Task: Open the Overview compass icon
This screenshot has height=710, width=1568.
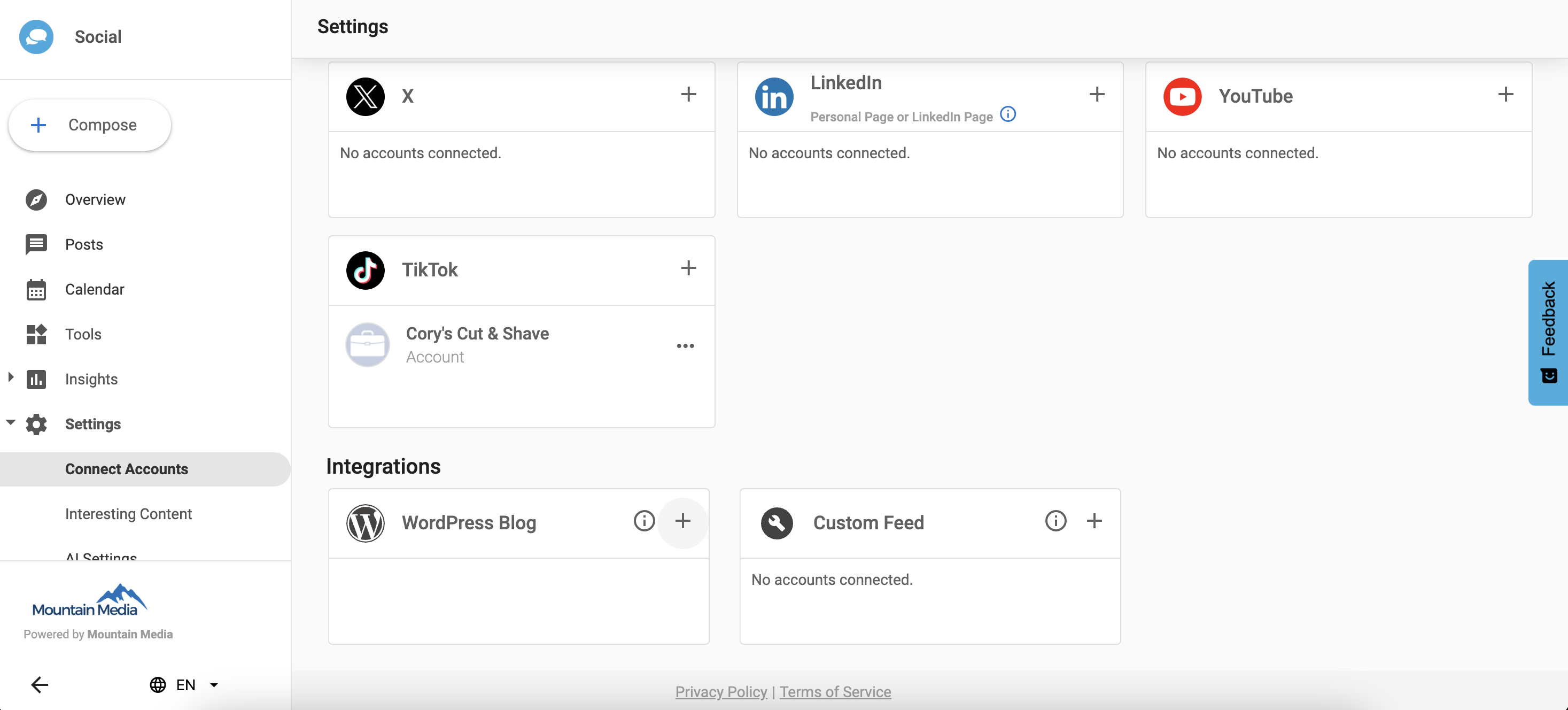Action: pyautogui.click(x=36, y=200)
